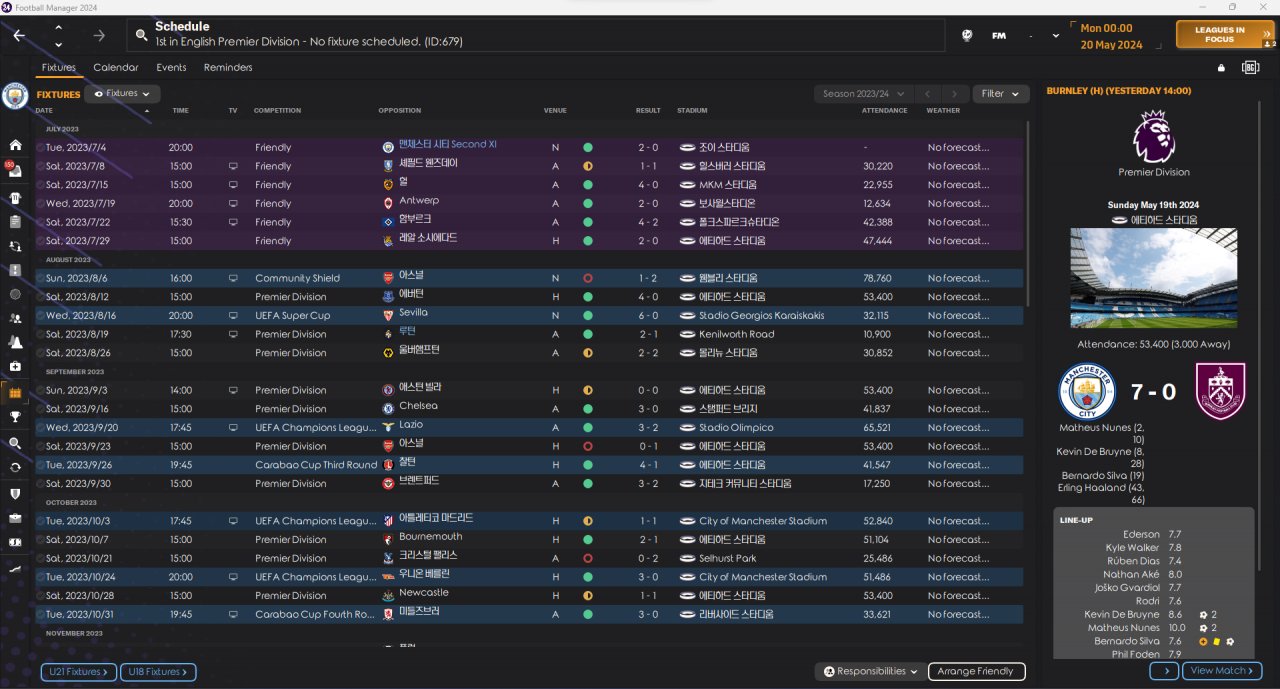Switch to the Events tab
This screenshot has width=1280, height=689.
coord(171,68)
